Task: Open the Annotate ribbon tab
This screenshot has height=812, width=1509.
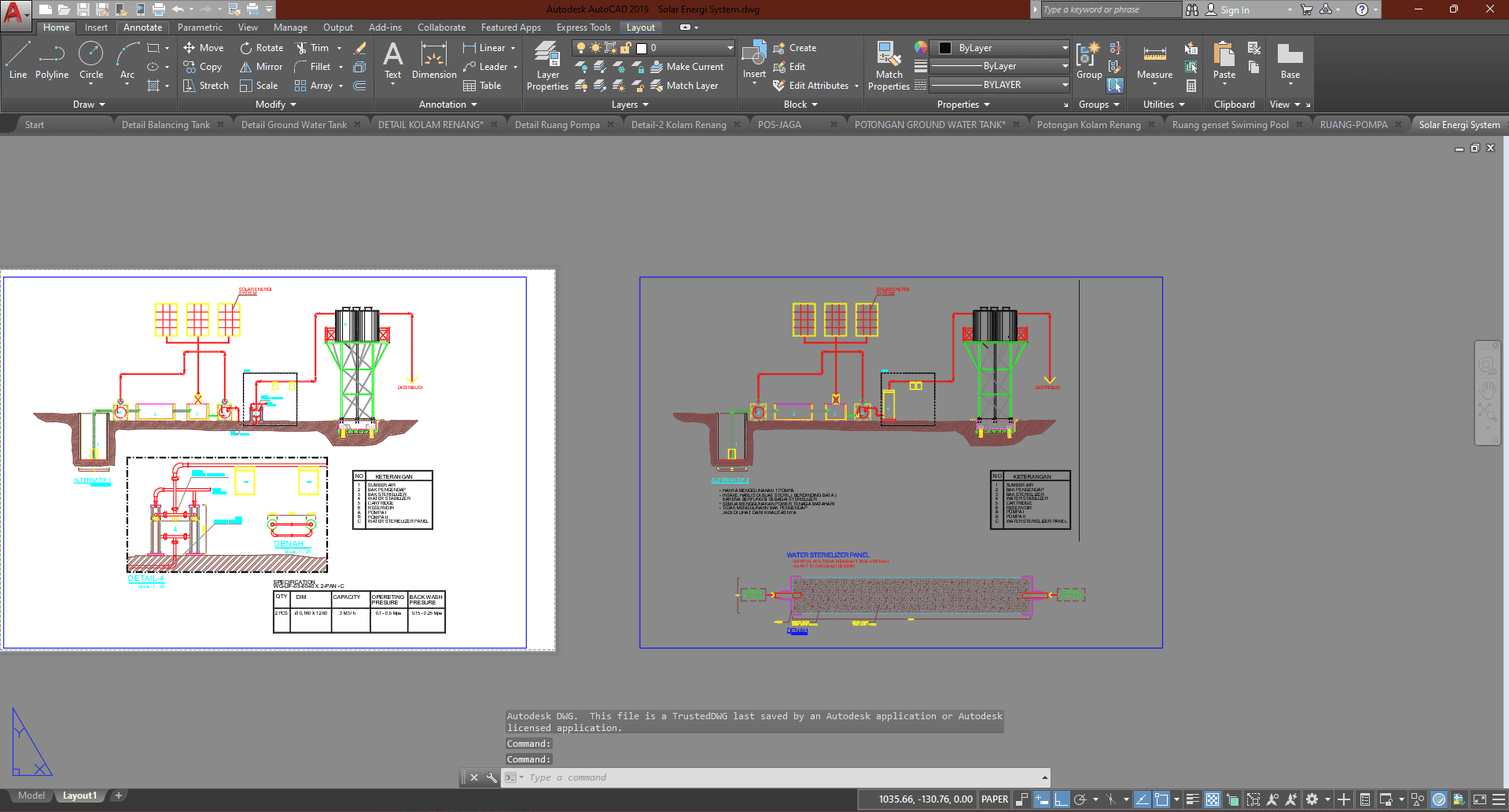Action: tap(142, 28)
